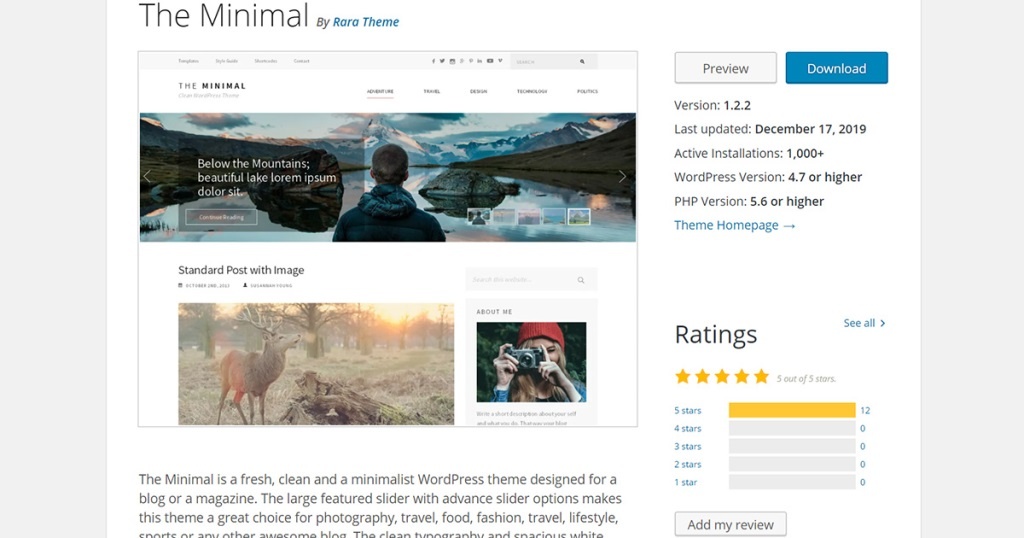
Task: Select the Adventure menu item in preview
Action: (x=380, y=91)
